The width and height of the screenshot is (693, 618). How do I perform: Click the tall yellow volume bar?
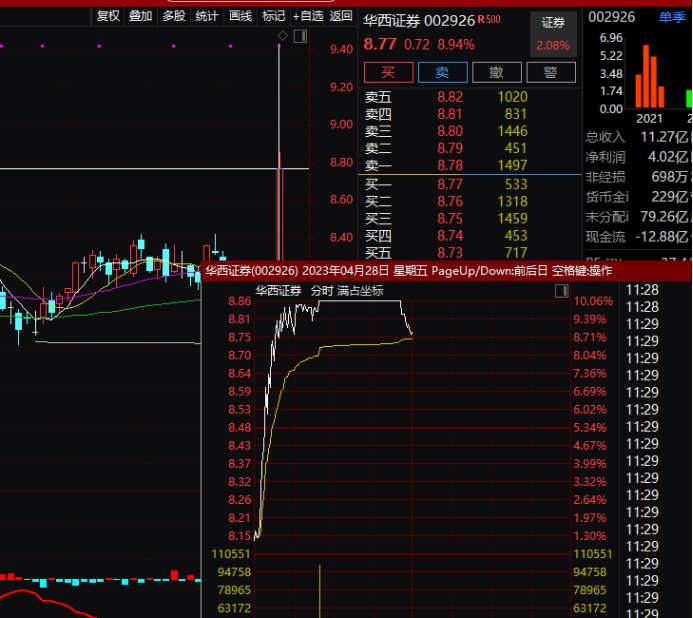tap(320, 591)
